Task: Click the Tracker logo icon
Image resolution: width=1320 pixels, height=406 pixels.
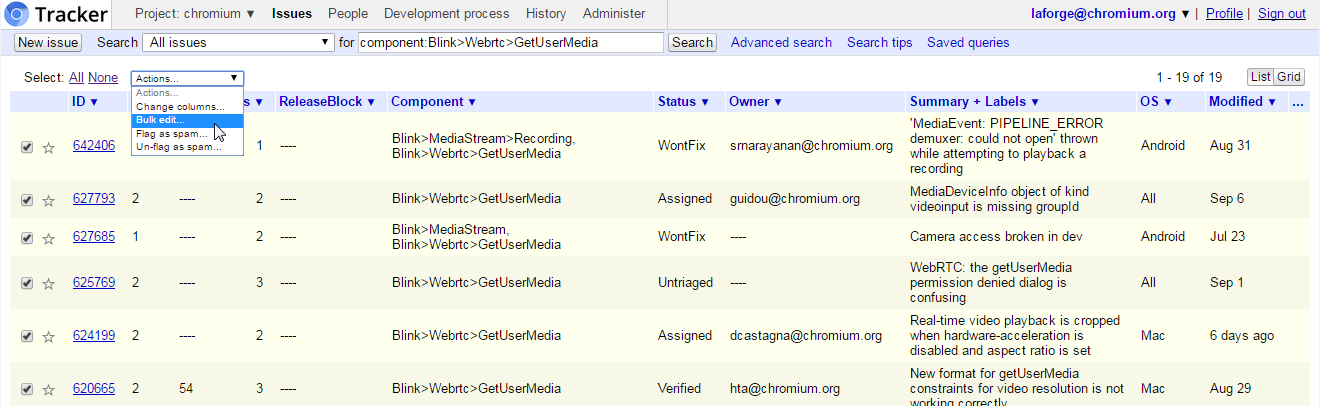Action: click(x=17, y=14)
